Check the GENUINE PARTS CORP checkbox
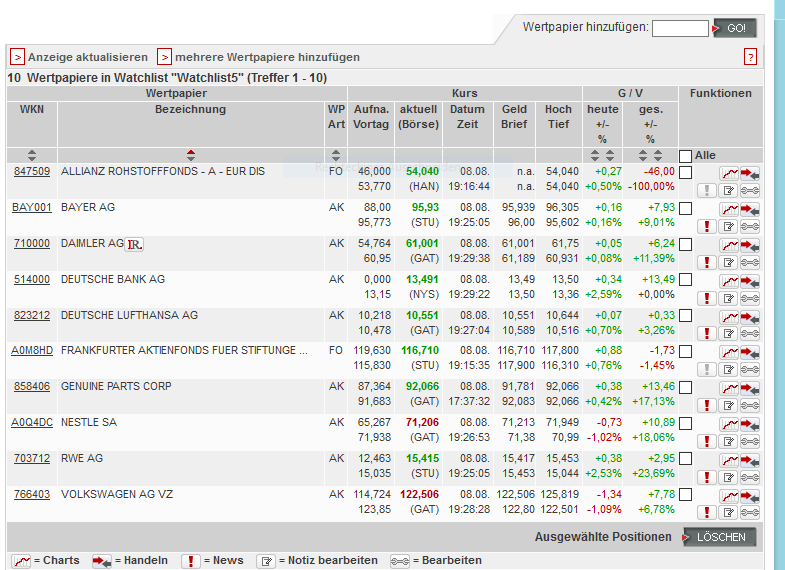The height and width of the screenshot is (570, 785). (685, 388)
